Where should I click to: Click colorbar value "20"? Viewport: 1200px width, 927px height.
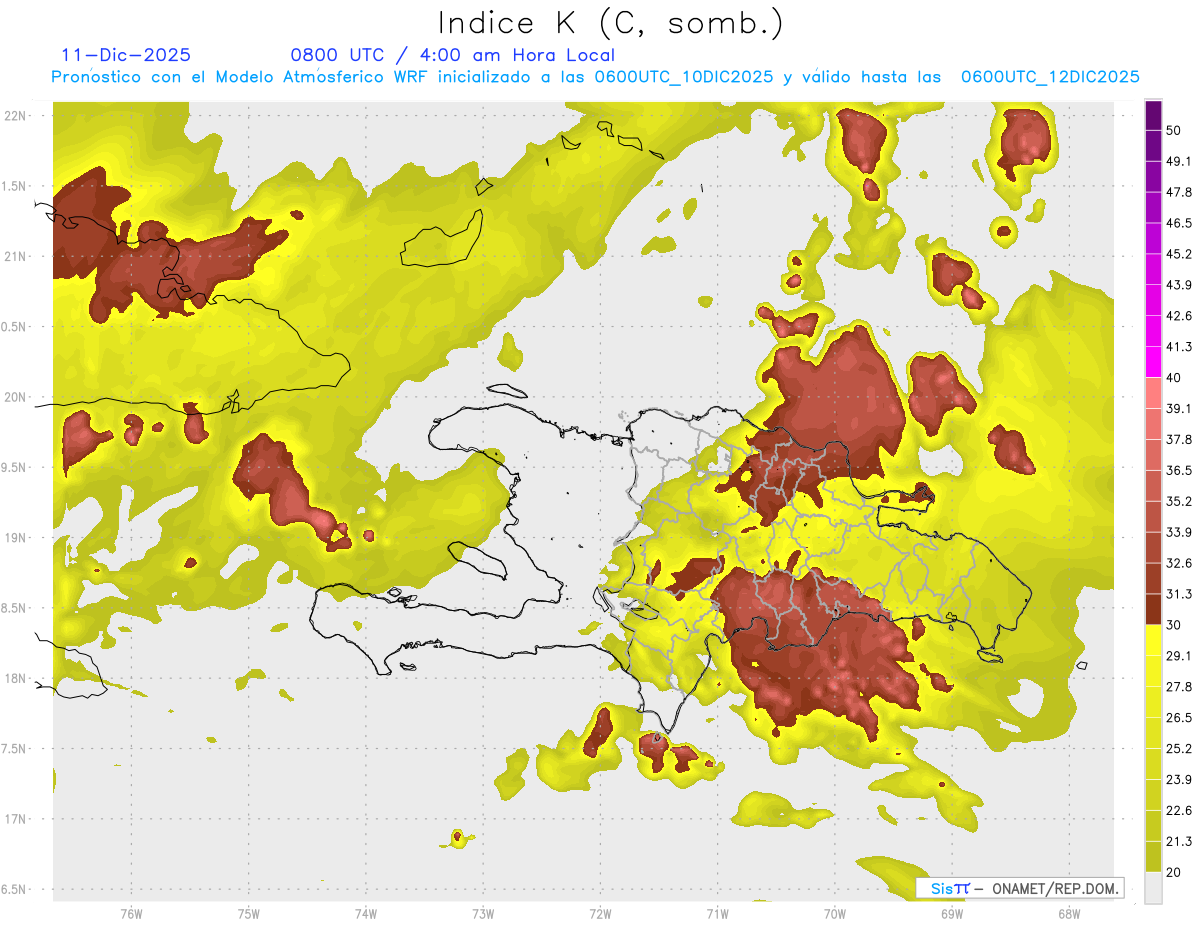(x=1176, y=872)
